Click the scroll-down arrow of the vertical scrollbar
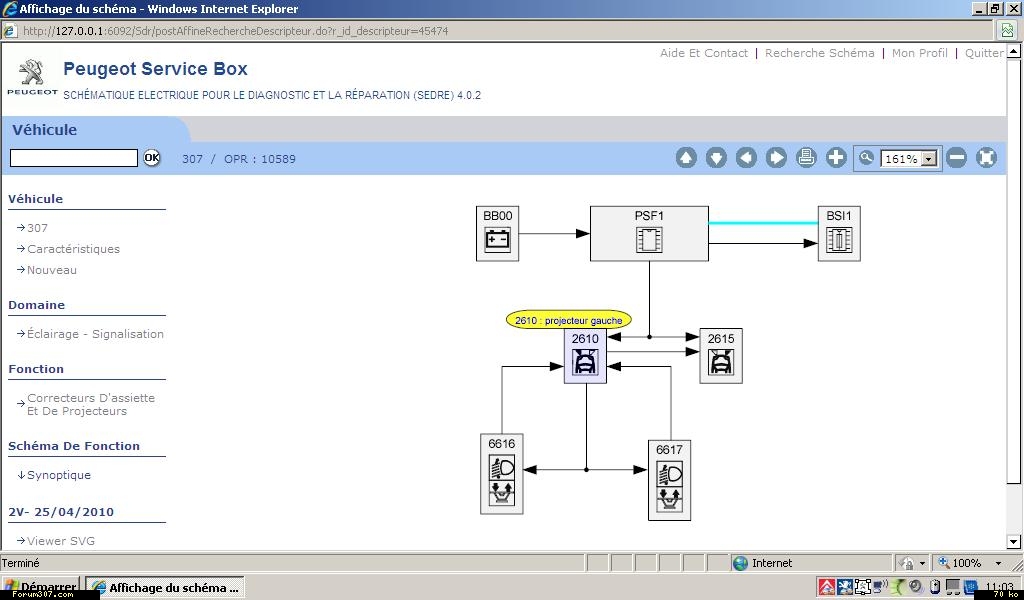The width and height of the screenshot is (1024, 600). coord(1014,541)
